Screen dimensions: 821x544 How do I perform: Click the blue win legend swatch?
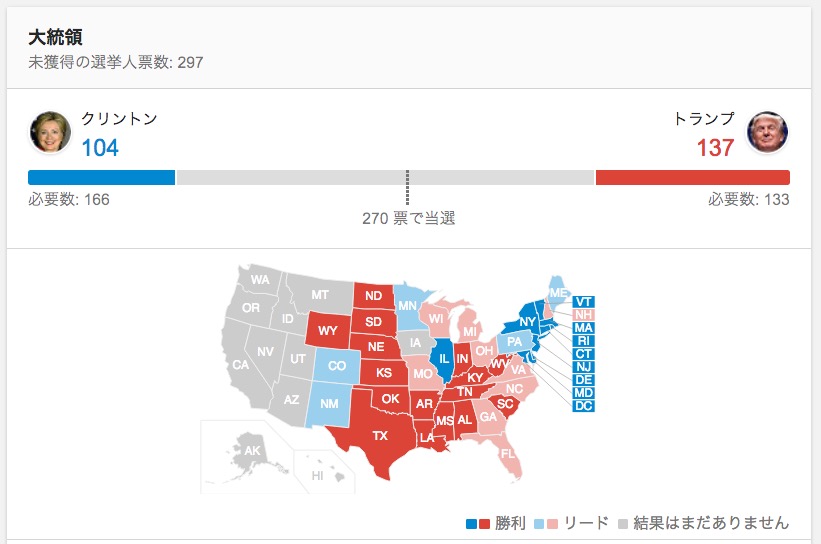[x=472, y=523]
